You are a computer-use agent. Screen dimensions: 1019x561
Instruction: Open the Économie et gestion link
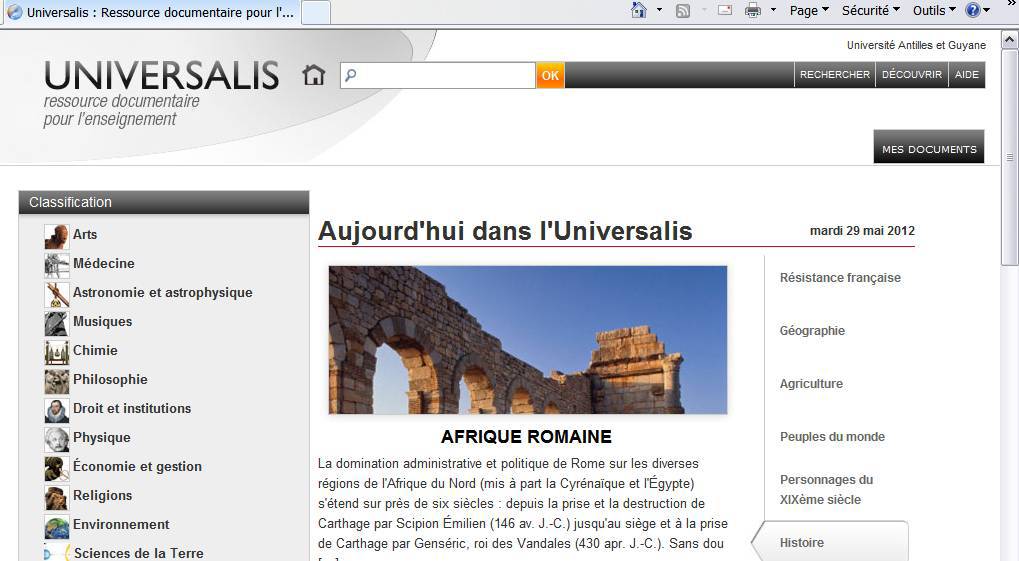(x=138, y=467)
